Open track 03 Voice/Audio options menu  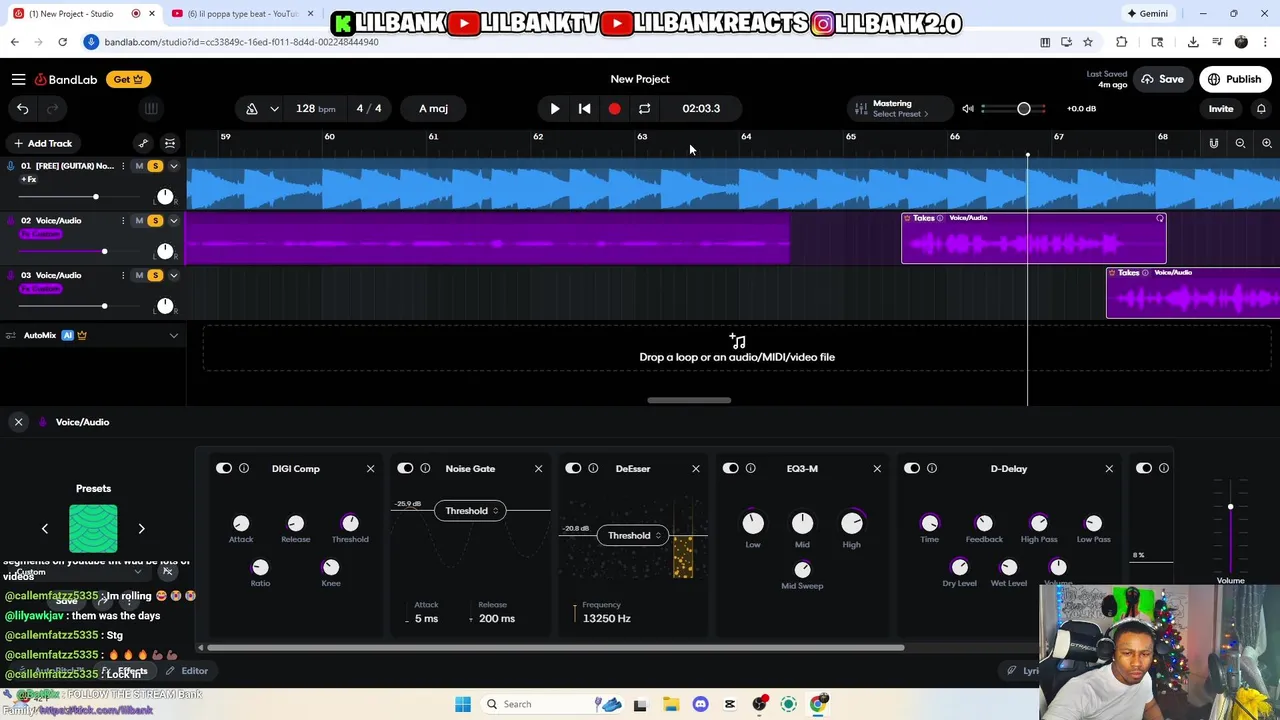coord(124,275)
